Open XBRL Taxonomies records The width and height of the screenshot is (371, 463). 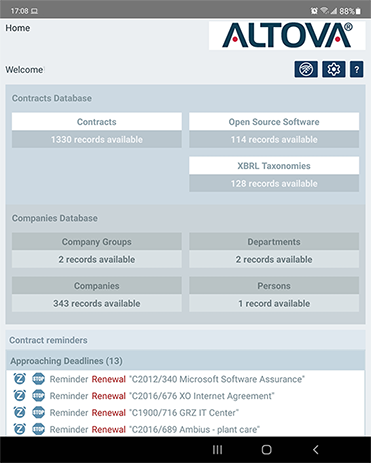274,165
